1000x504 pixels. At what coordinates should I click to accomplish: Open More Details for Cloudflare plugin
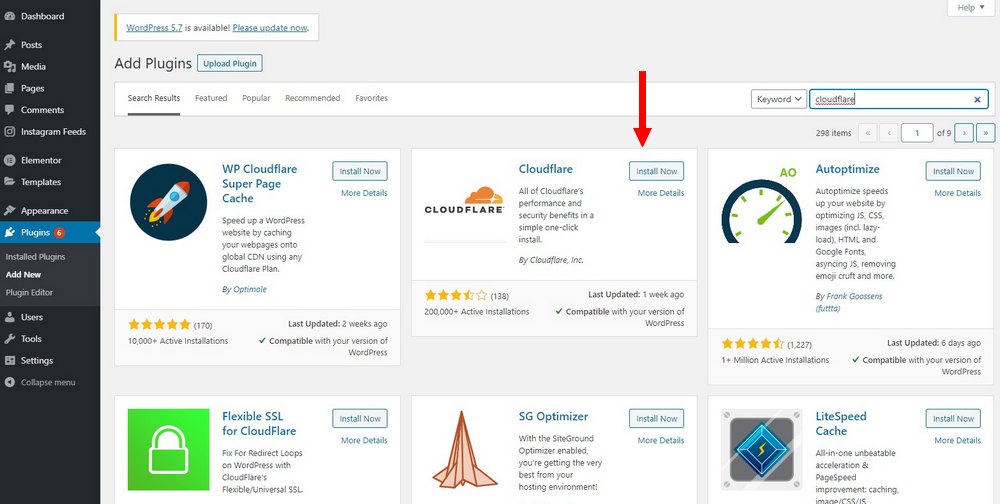pyautogui.click(x=661, y=193)
